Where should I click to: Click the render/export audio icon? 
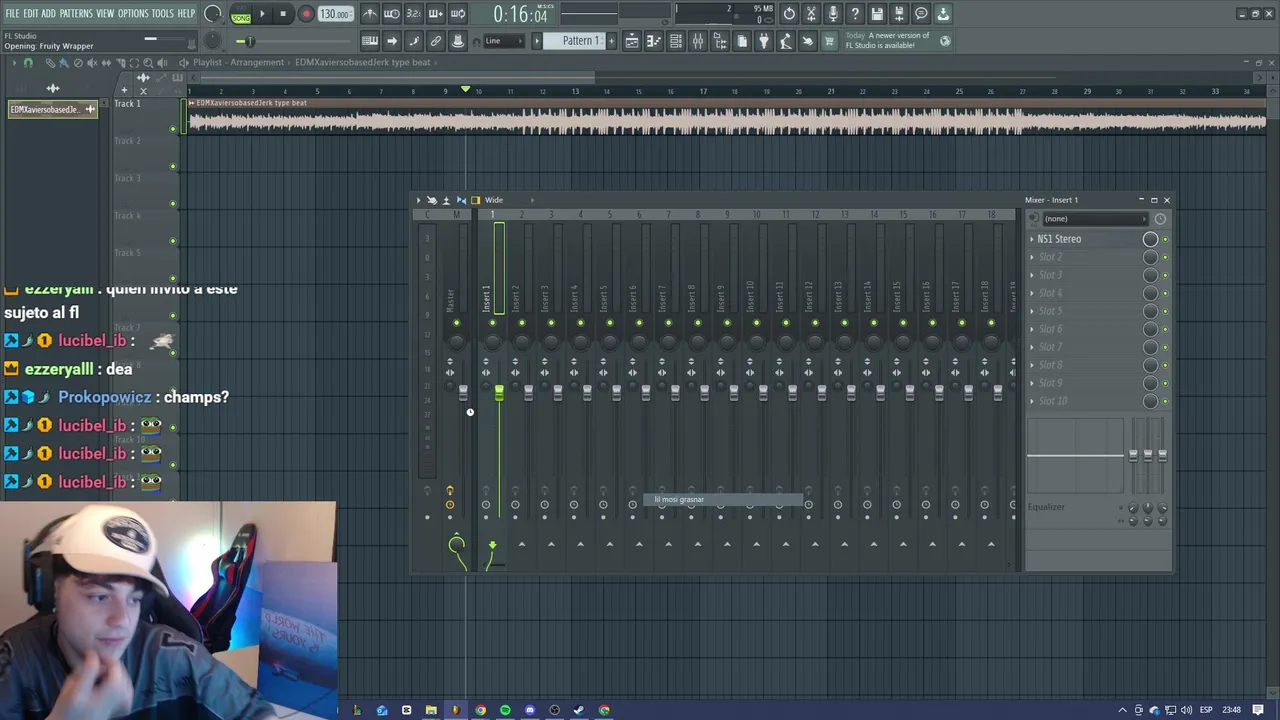(x=899, y=14)
